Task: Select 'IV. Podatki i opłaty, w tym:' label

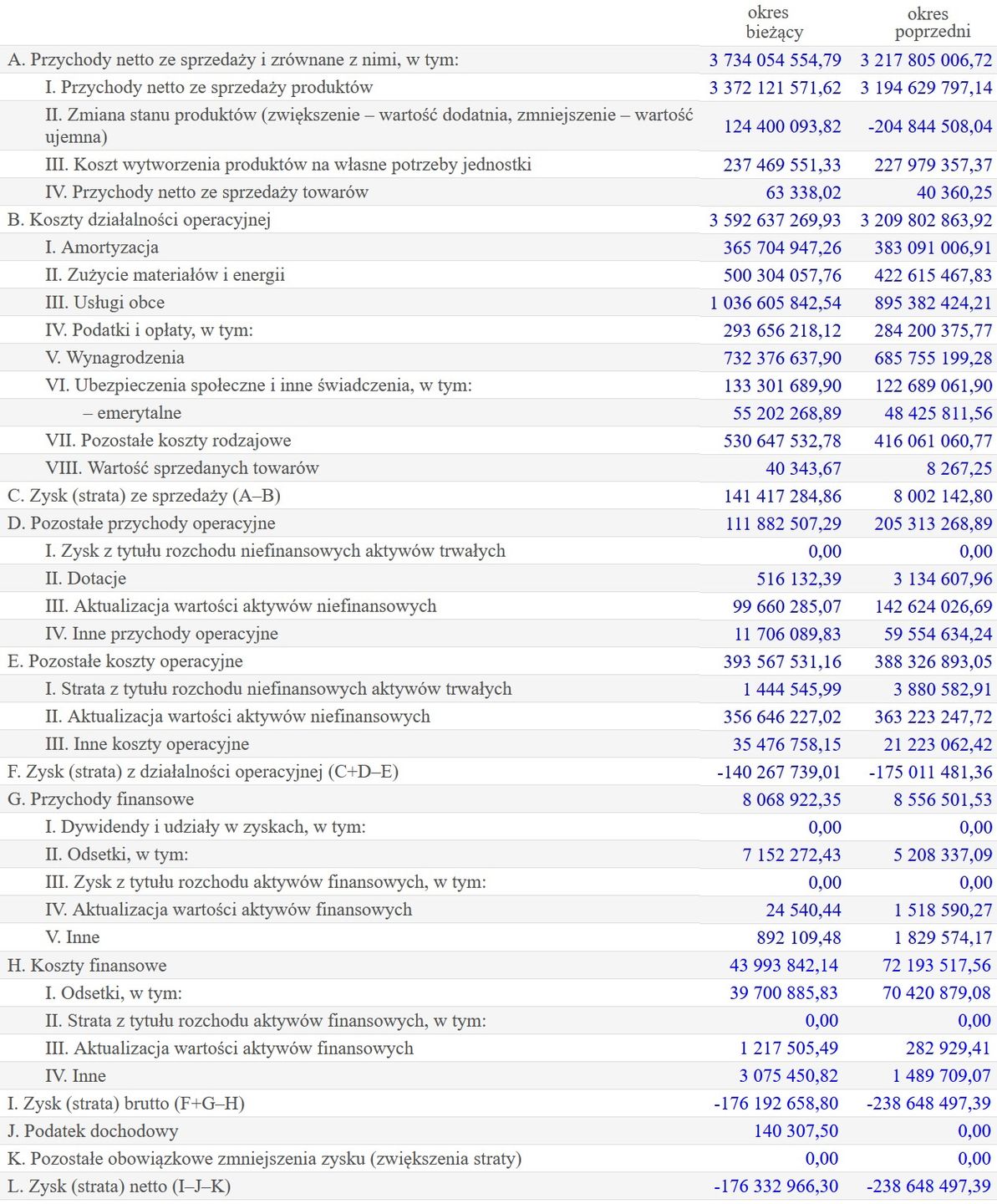Action: pyautogui.click(x=149, y=329)
